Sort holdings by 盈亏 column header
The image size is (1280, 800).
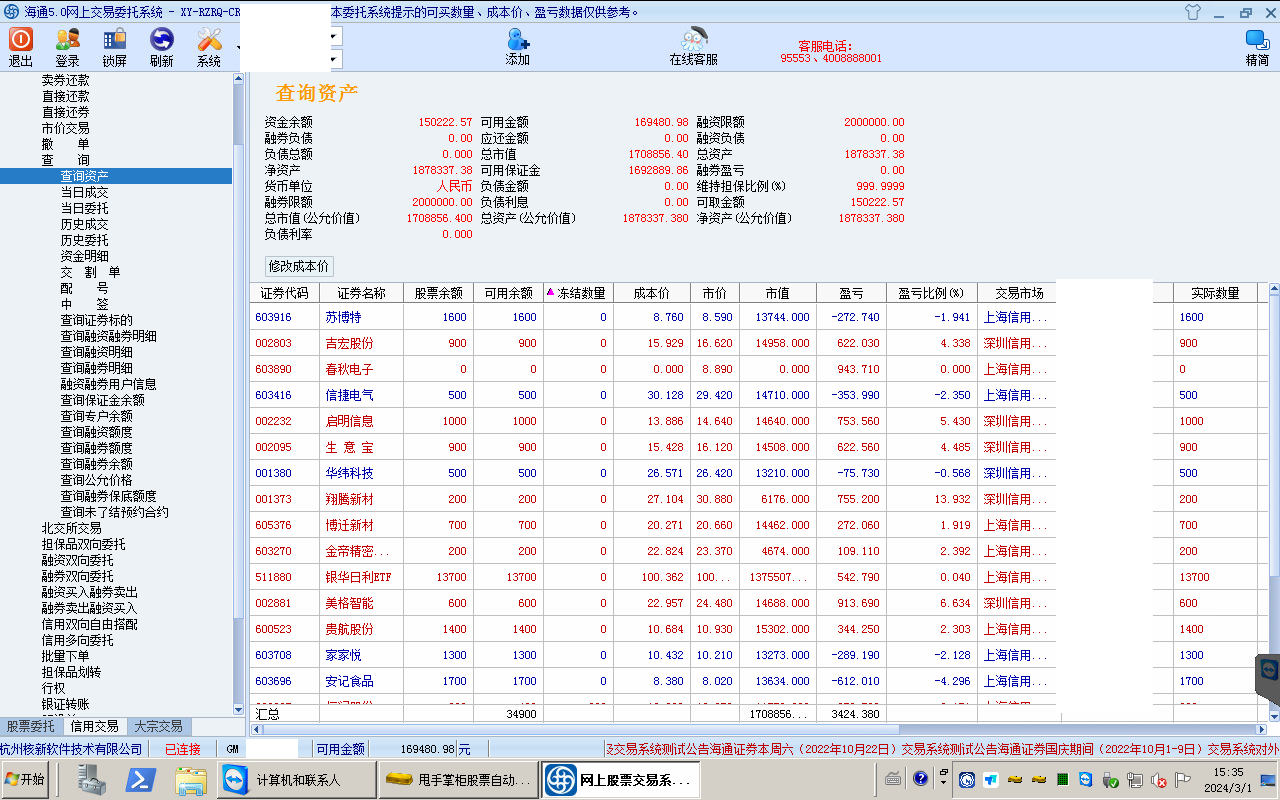(850, 293)
